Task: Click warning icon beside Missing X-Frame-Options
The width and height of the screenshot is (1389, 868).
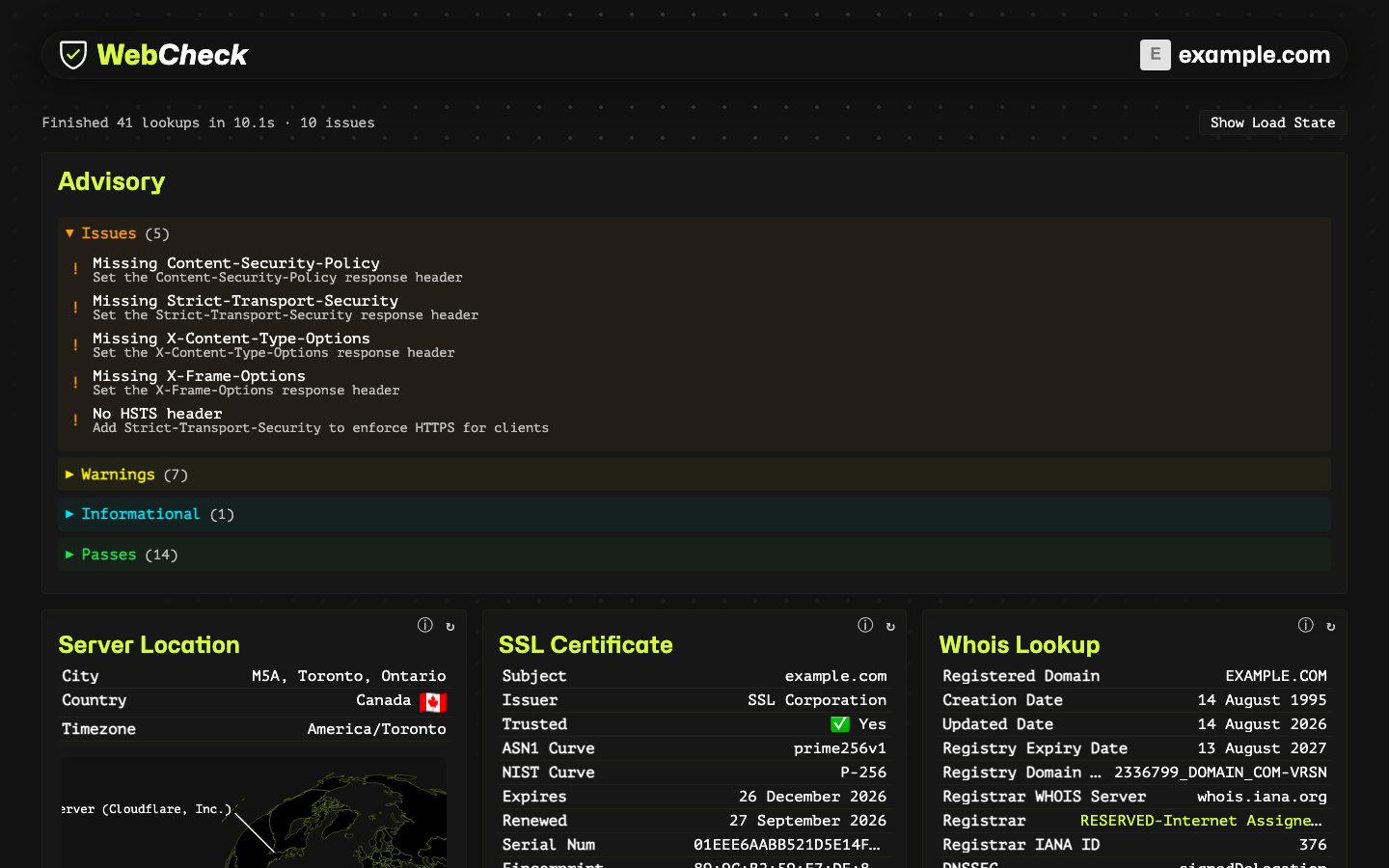Action: (75, 382)
